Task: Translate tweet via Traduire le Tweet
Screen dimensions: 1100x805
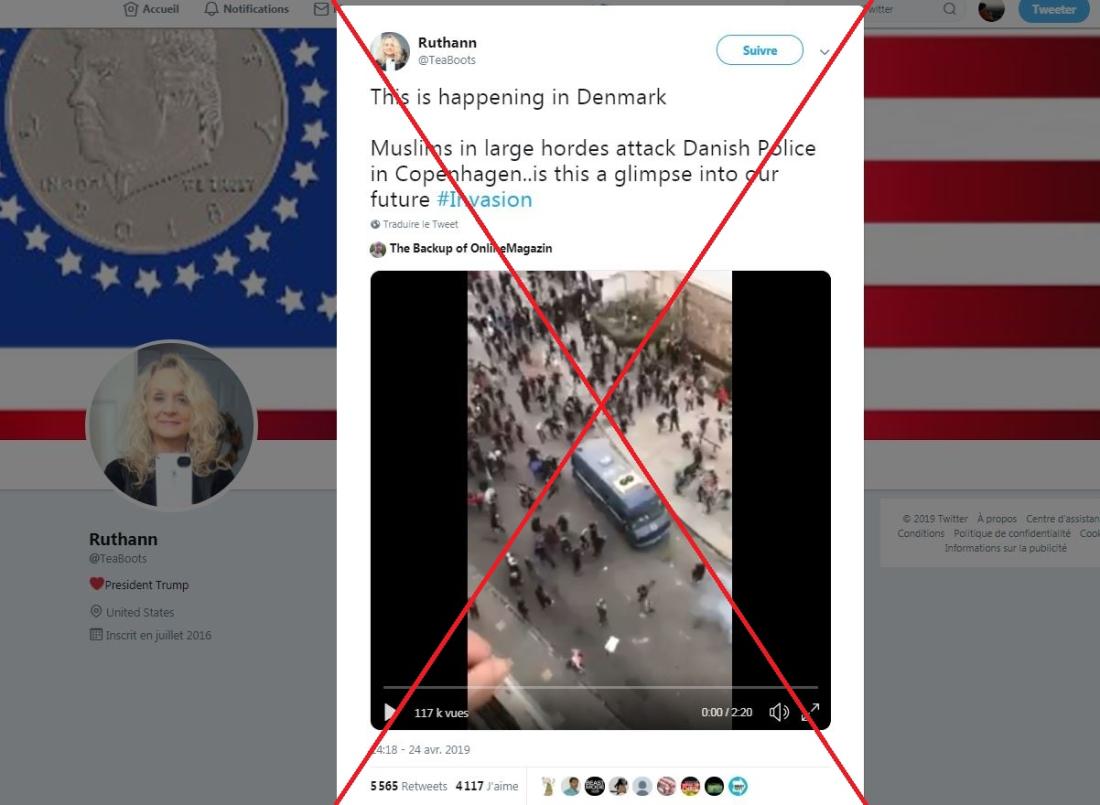Action: (420, 224)
